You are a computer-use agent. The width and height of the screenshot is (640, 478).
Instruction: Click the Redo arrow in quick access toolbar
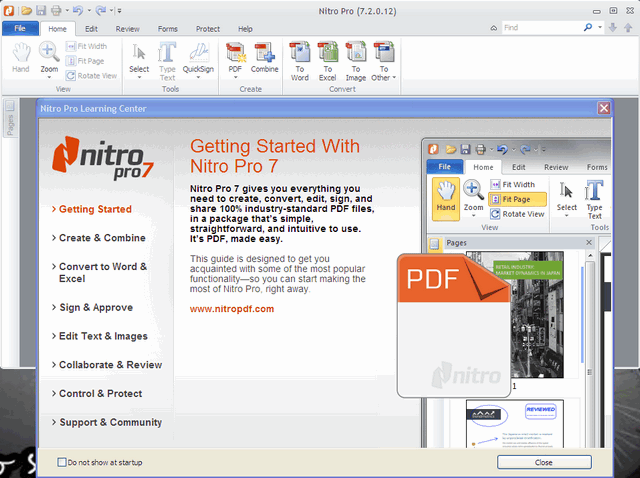pos(100,11)
